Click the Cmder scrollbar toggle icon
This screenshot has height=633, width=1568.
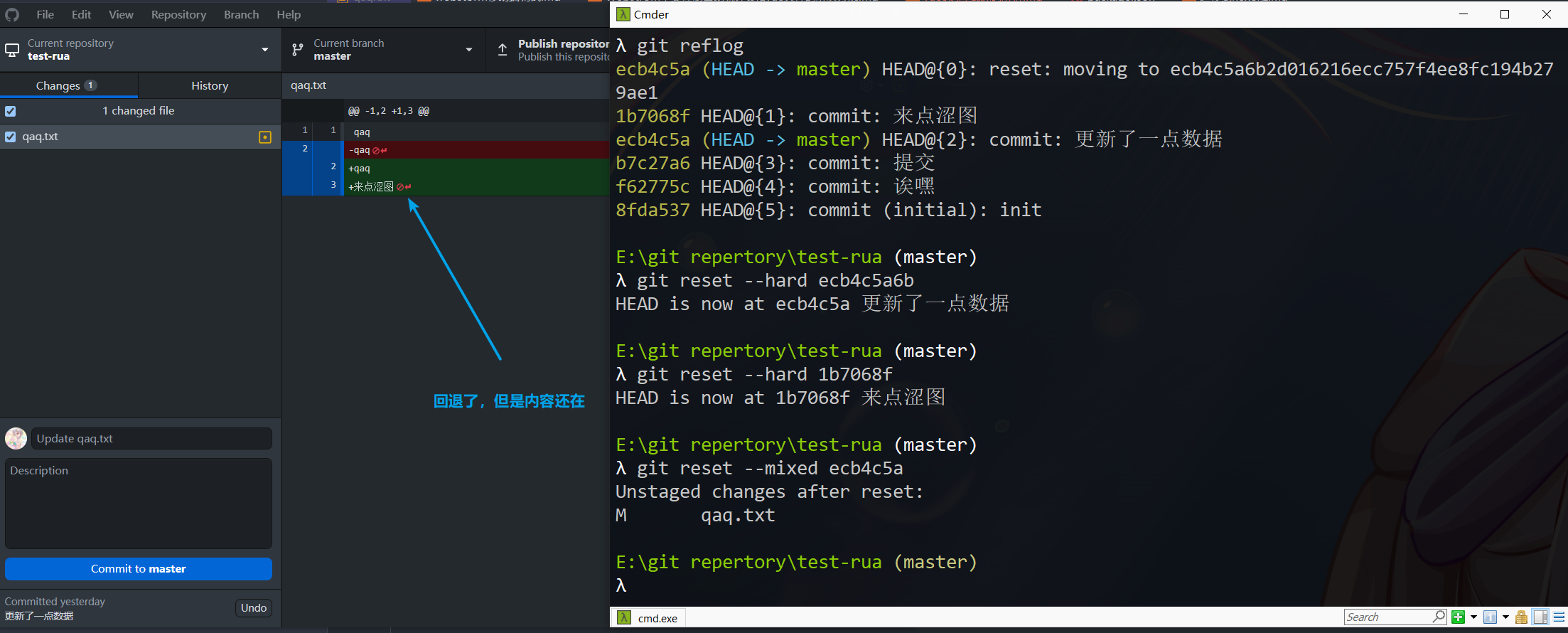pos(1540,617)
